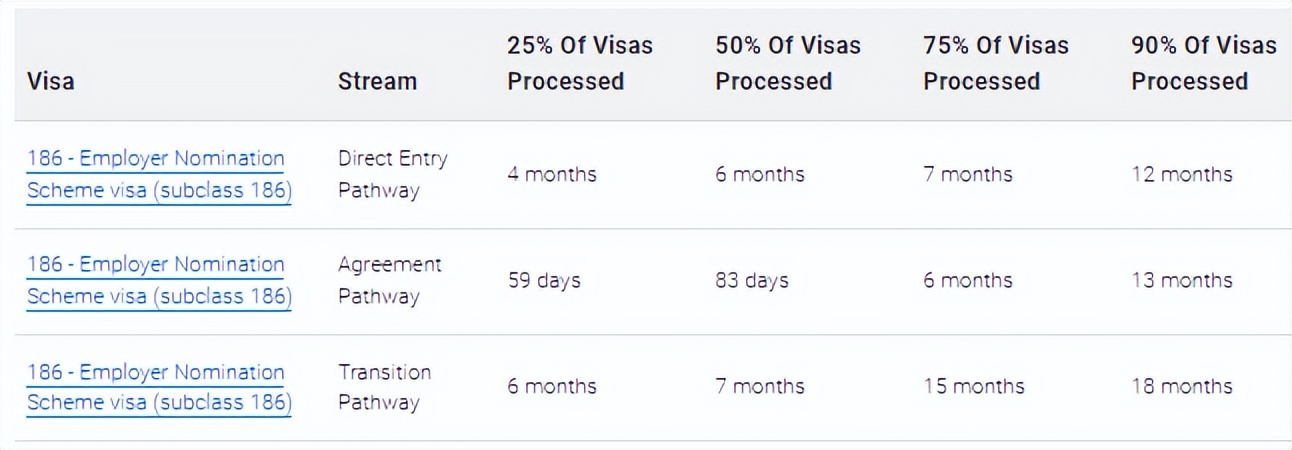Select the 75% Of Visas Processed header
1292x450 pixels.
click(x=996, y=63)
